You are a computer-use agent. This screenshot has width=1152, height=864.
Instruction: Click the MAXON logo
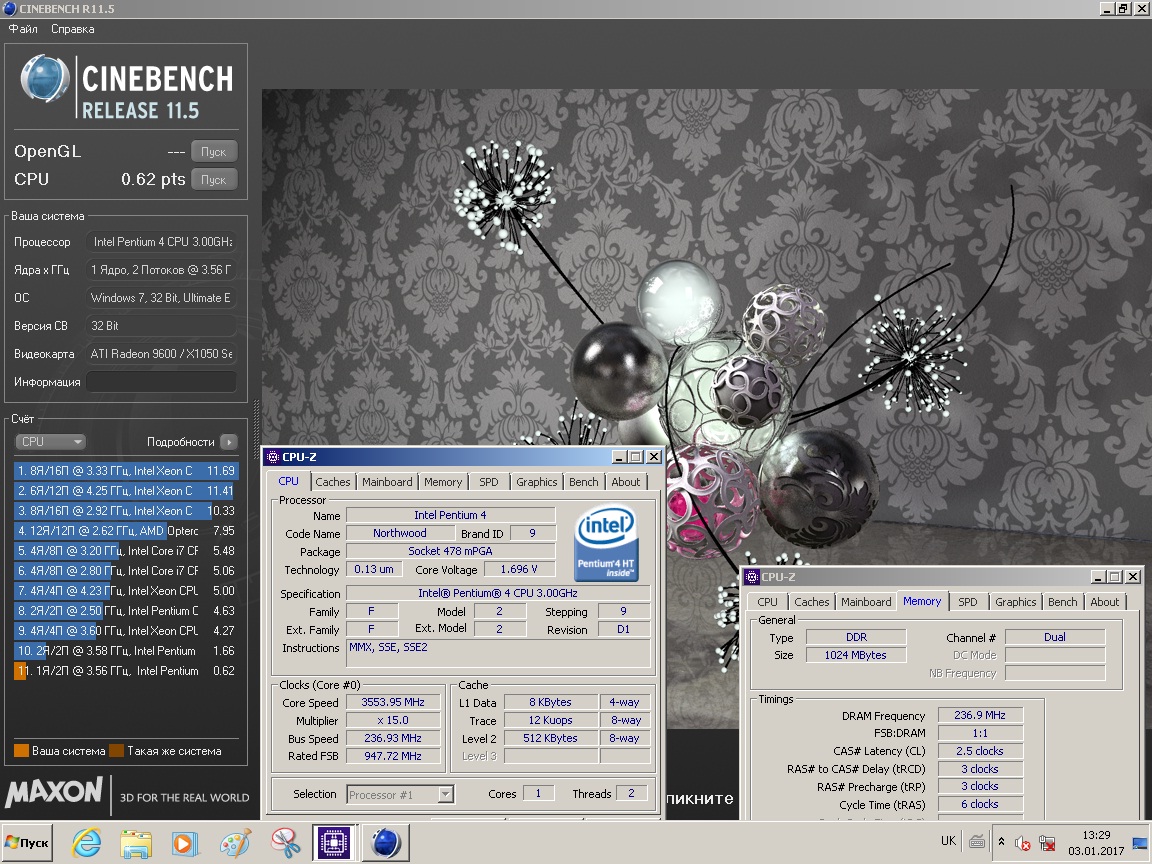(x=54, y=792)
